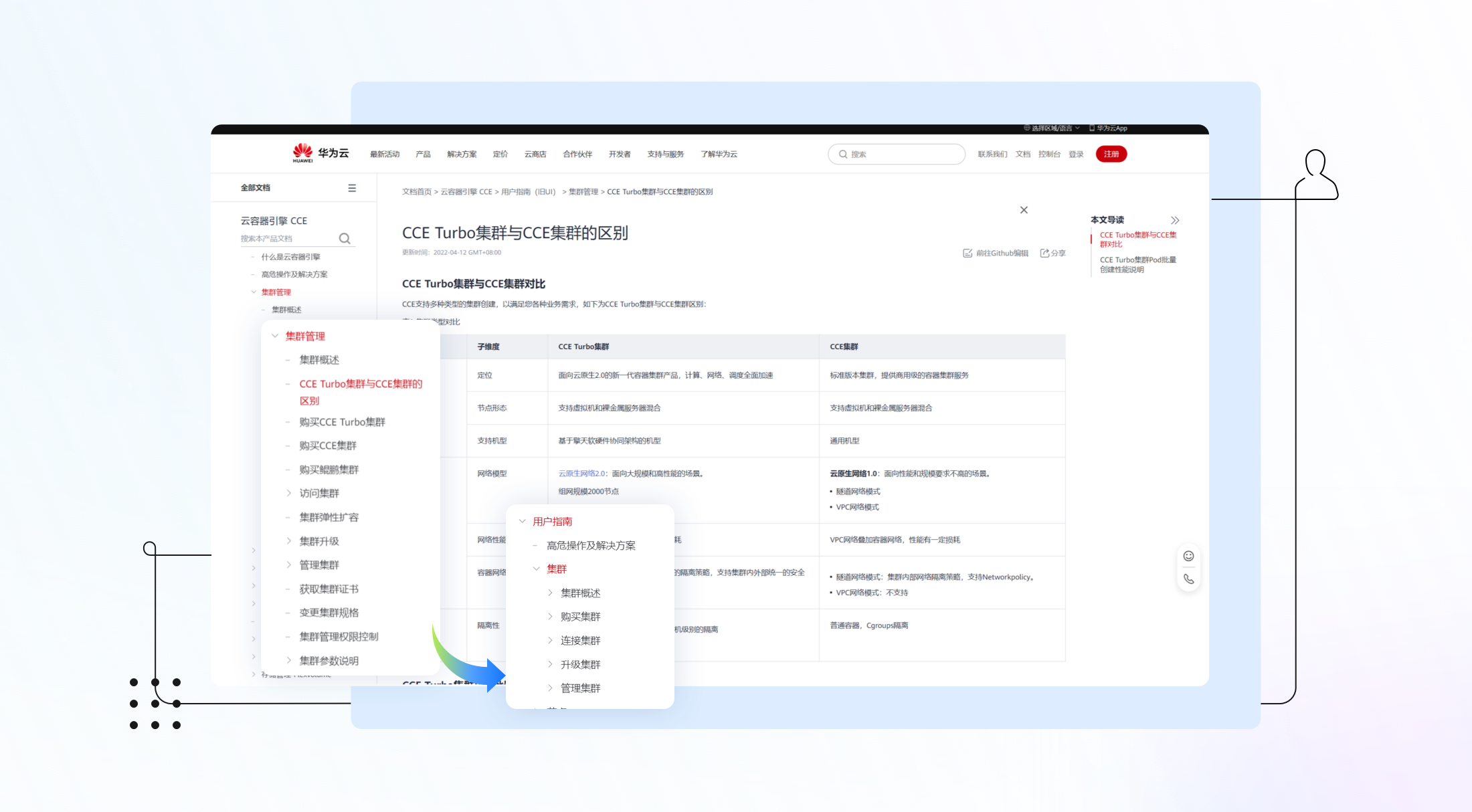Click the 普通容器，Cgroups隔离 table cell

point(942,635)
